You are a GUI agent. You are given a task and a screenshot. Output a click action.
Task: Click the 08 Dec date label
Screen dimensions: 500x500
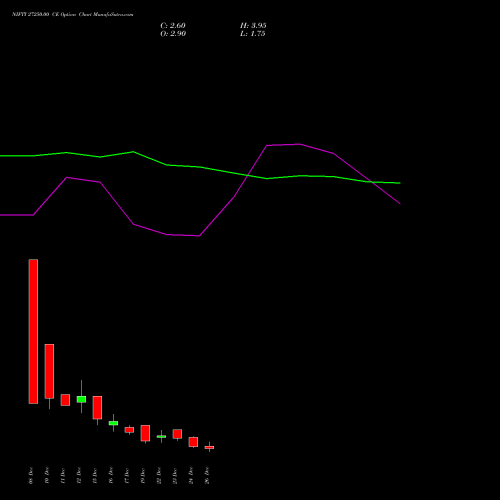coord(31,476)
